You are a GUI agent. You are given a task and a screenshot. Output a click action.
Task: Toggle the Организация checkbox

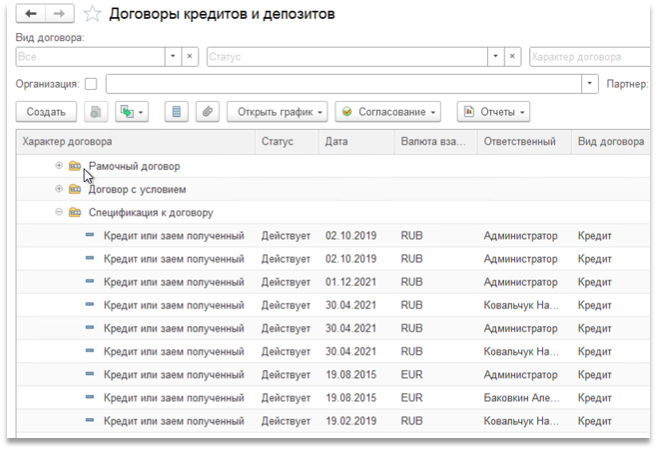click(x=91, y=84)
